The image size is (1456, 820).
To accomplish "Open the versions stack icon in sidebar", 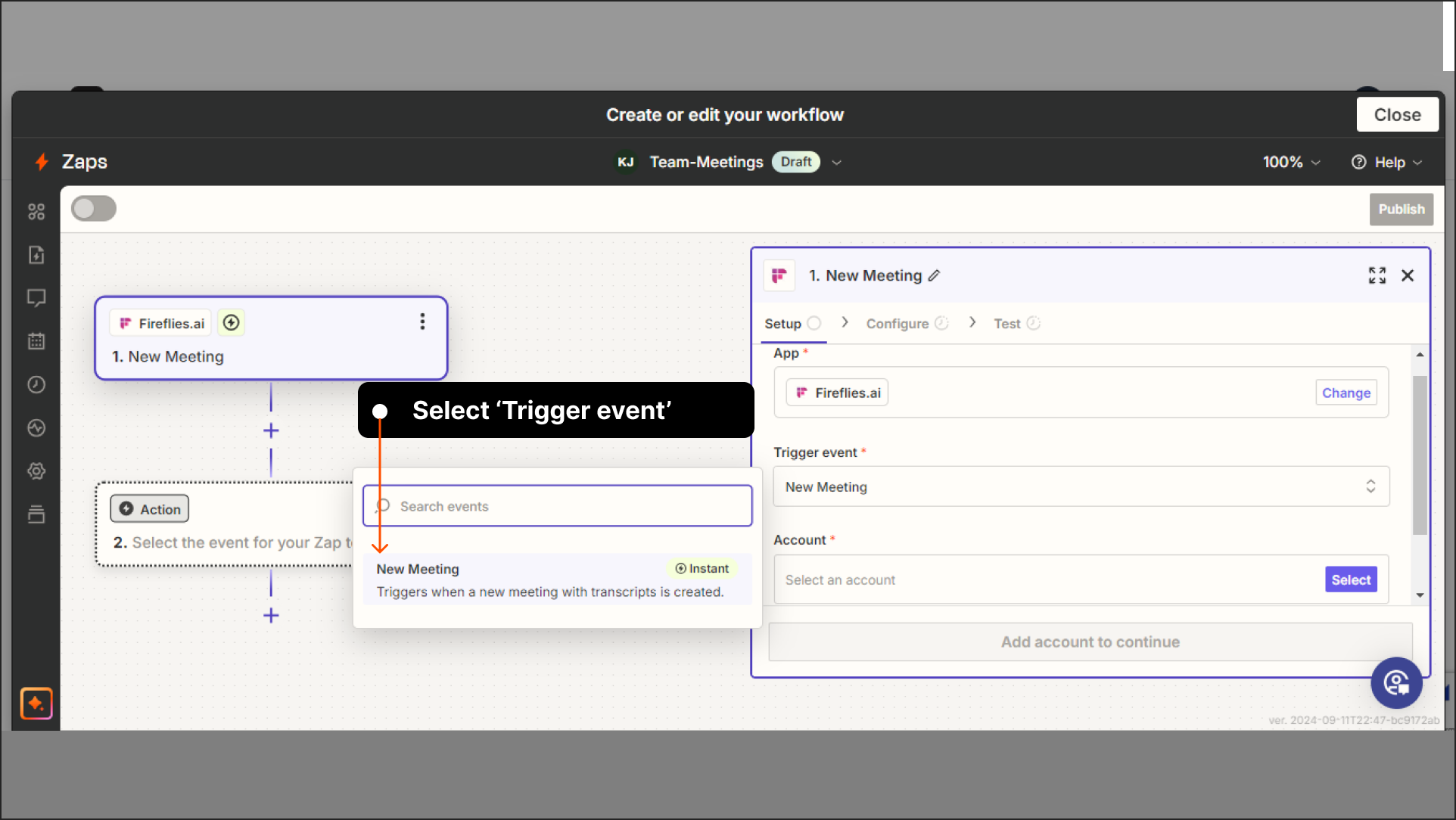I will [36, 514].
